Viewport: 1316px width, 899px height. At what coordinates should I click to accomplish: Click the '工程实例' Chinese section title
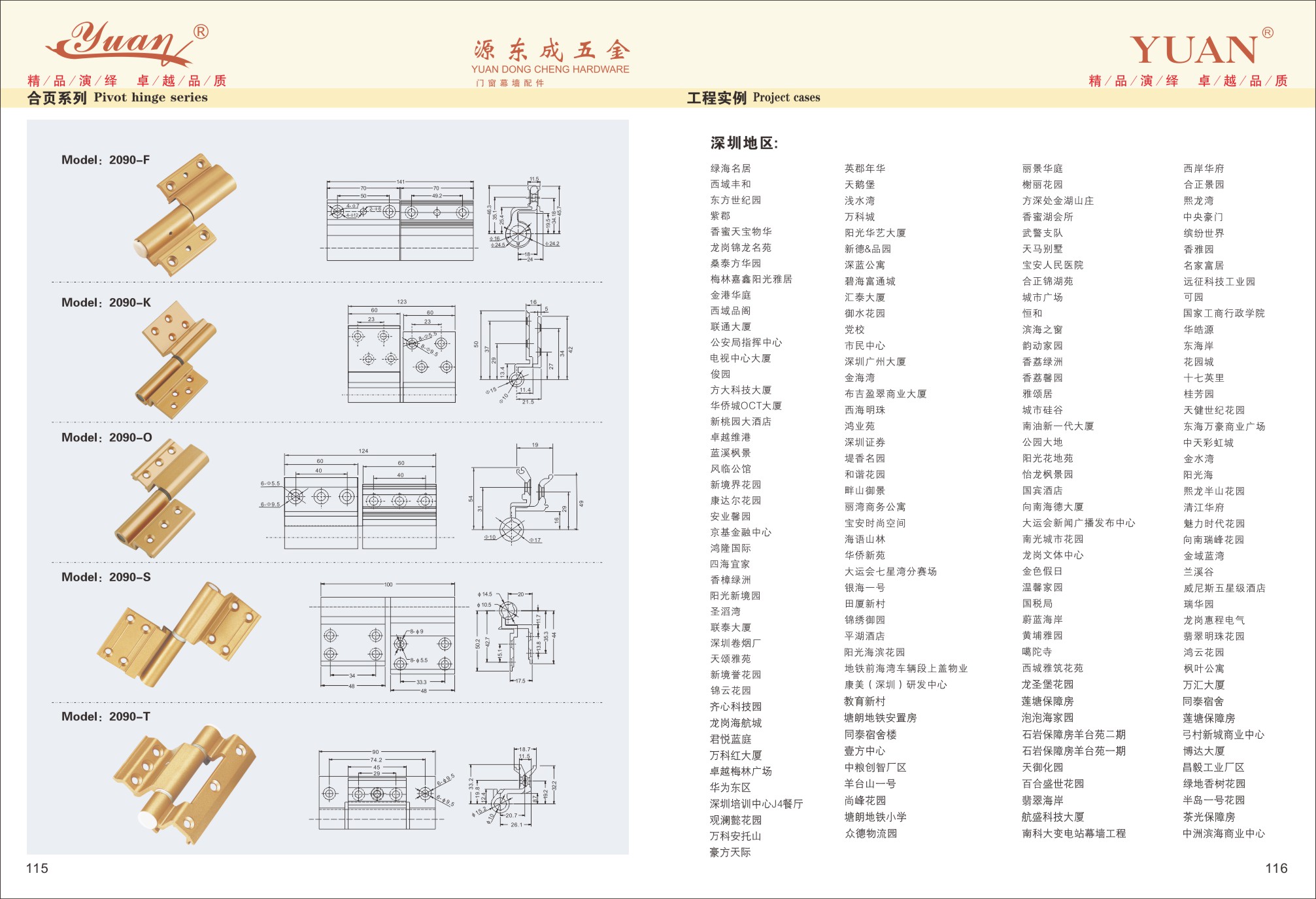click(x=717, y=98)
